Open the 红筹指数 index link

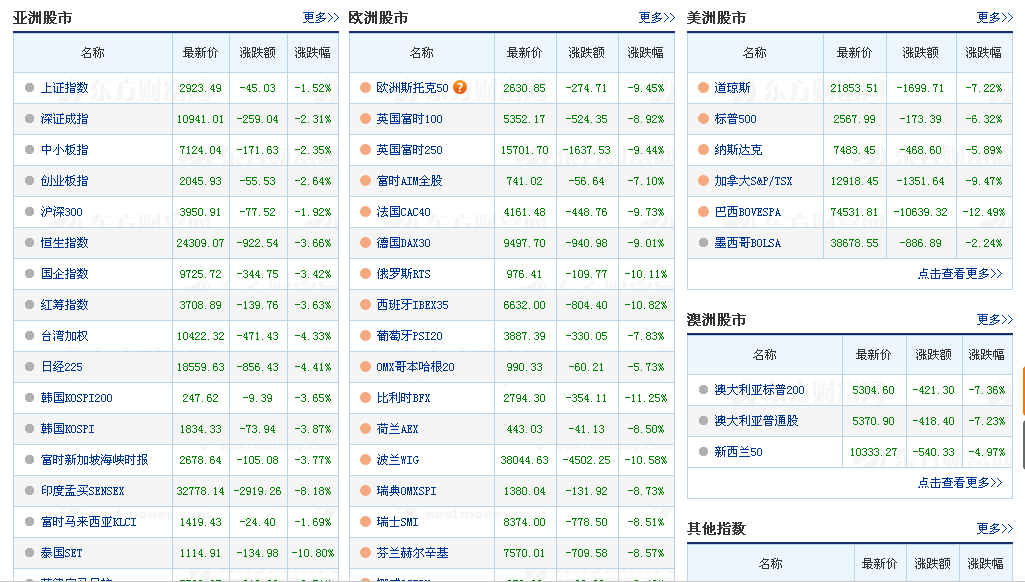[x=65, y=305]
